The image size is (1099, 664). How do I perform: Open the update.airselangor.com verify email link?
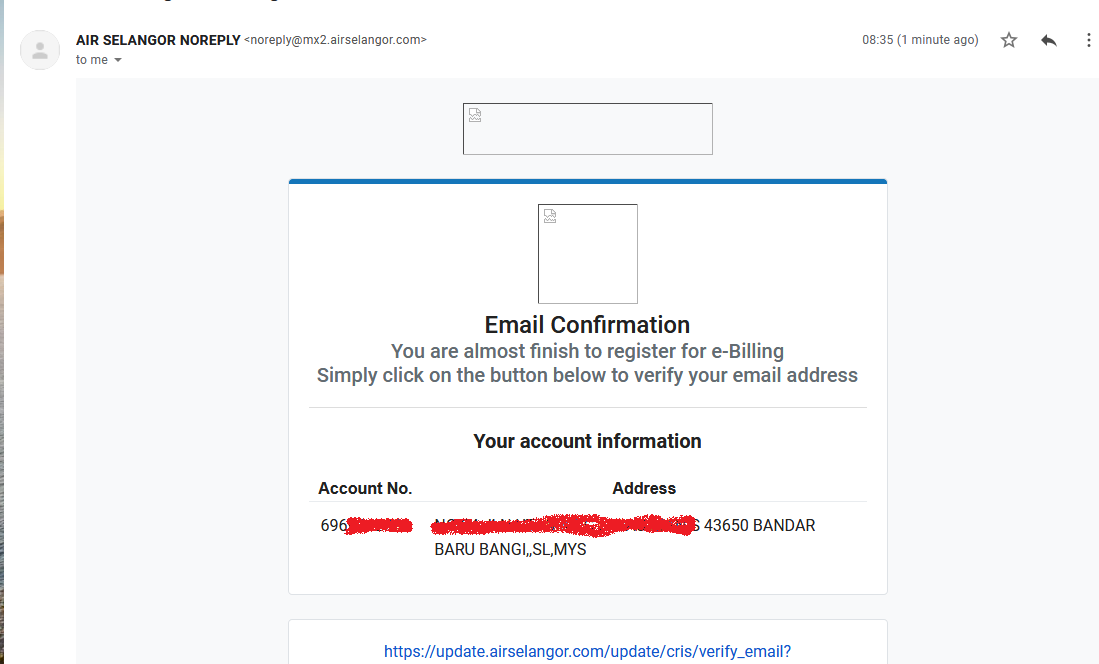tap(587, 651)
